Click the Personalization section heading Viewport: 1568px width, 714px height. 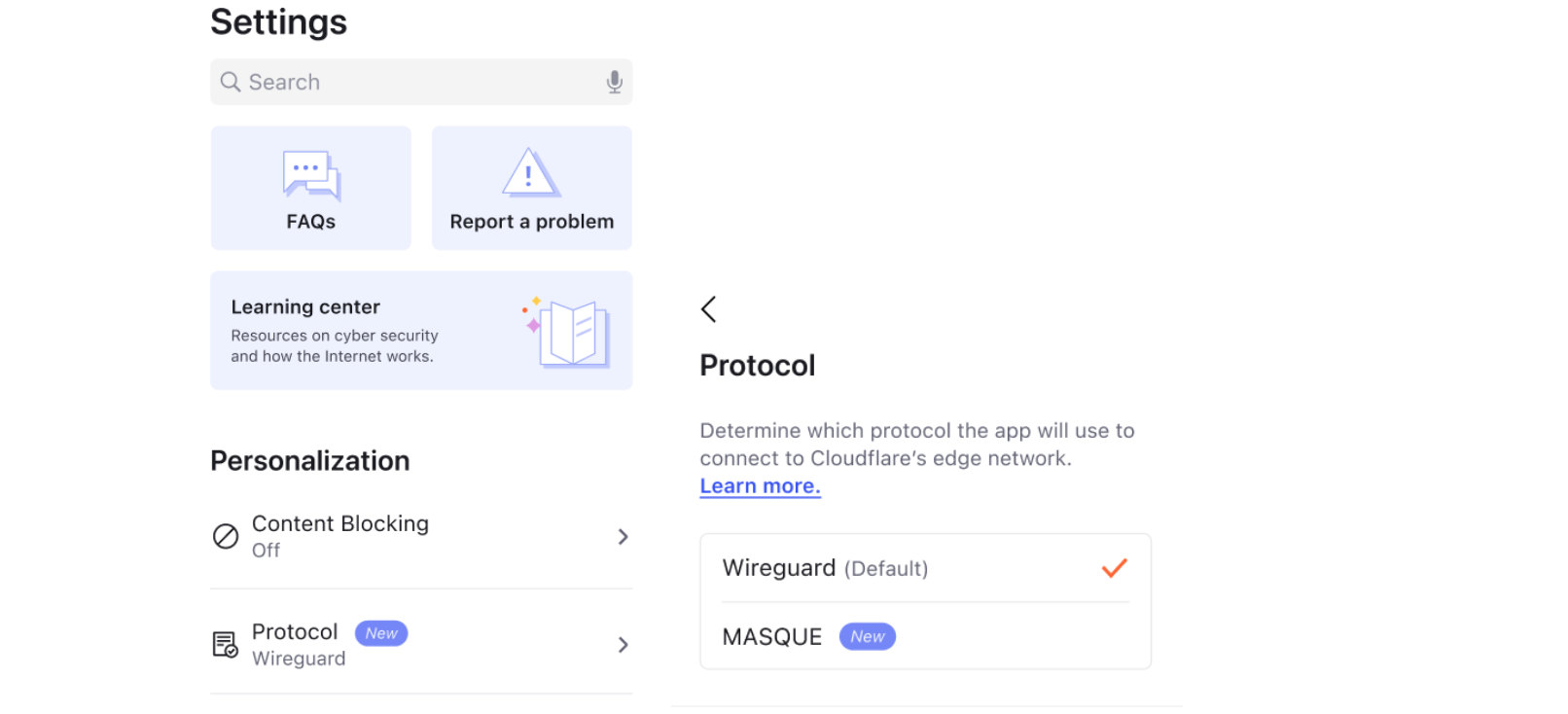(310, 460)
